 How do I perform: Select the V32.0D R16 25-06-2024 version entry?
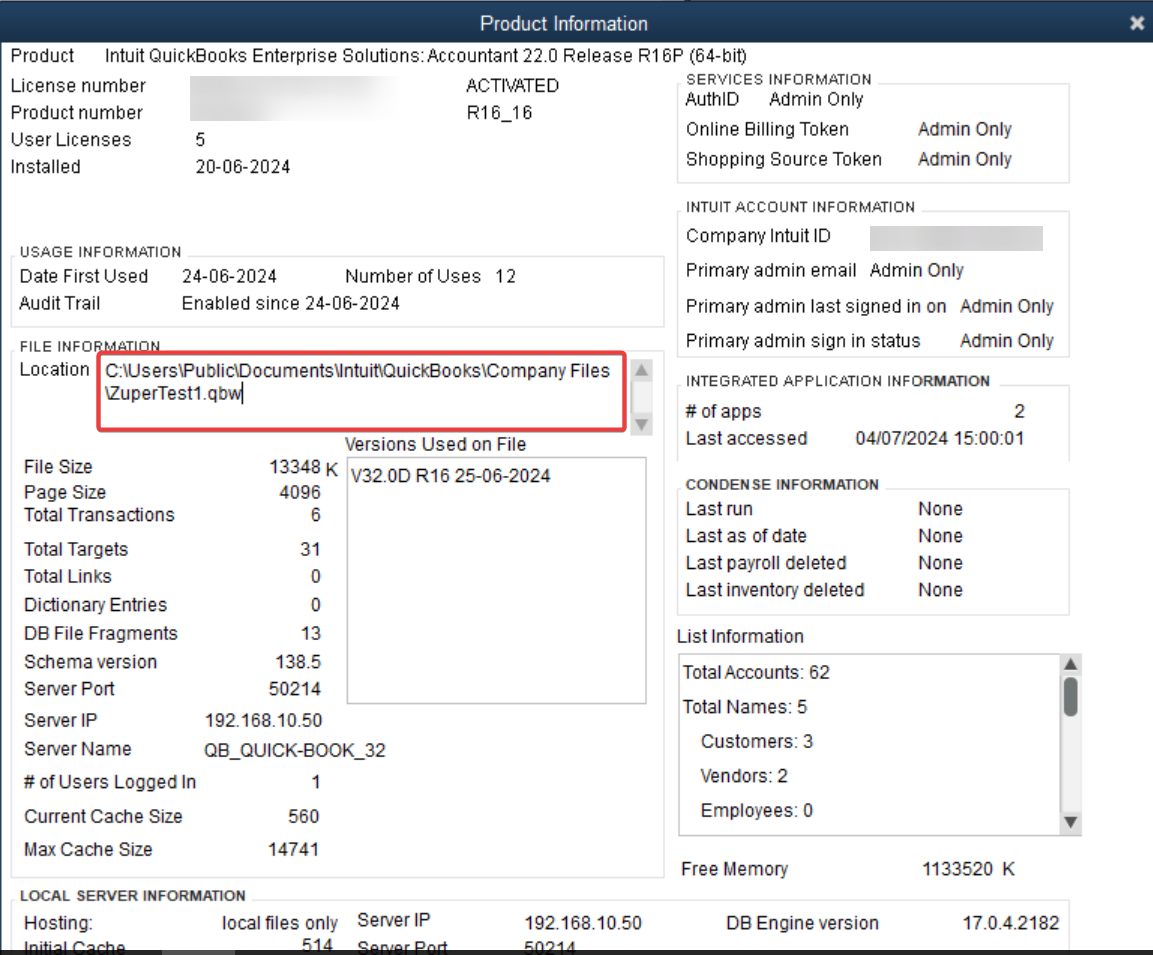click(451, 476)
